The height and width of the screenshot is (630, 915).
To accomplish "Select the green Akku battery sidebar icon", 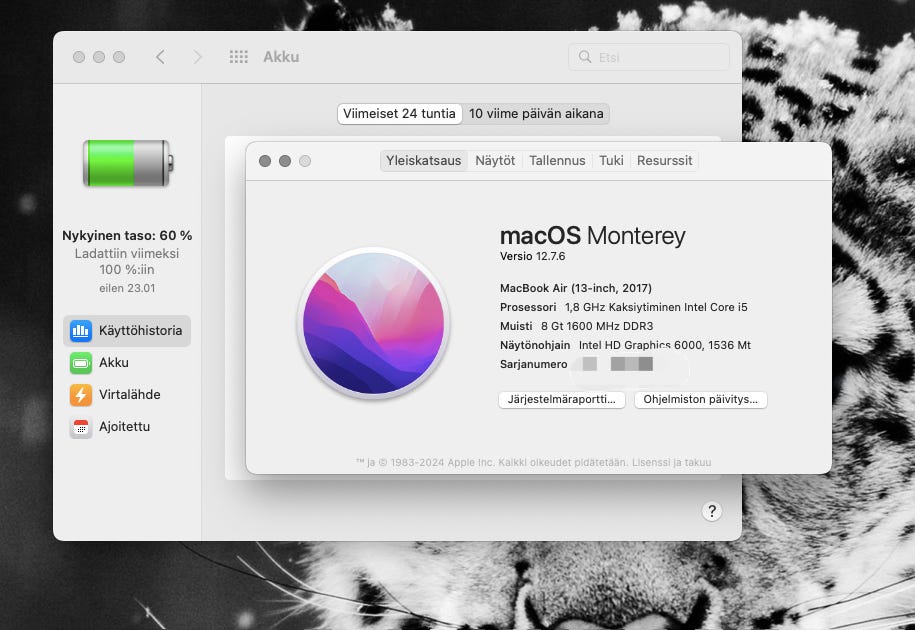I will (81, 363).
